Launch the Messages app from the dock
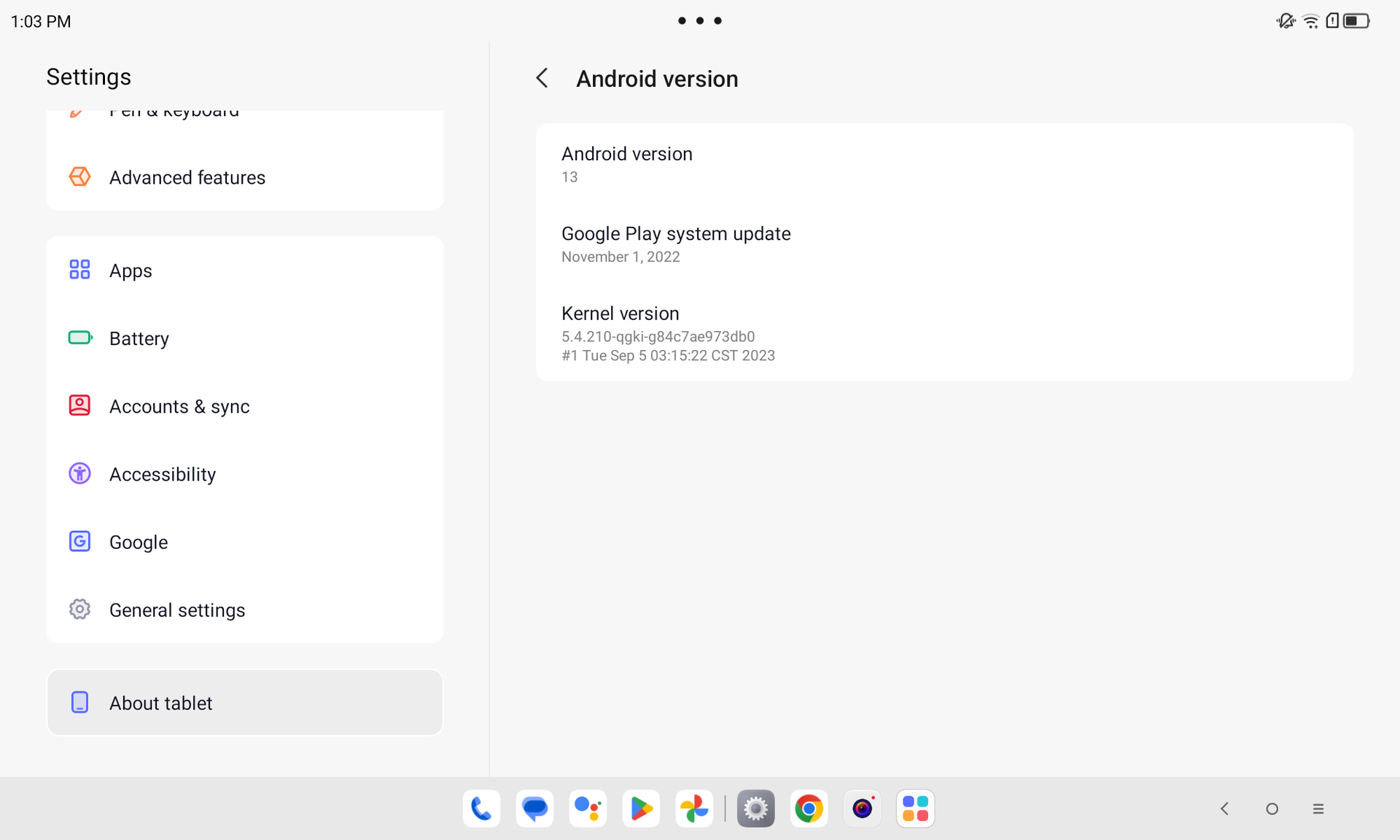 (x=534, y=809)
